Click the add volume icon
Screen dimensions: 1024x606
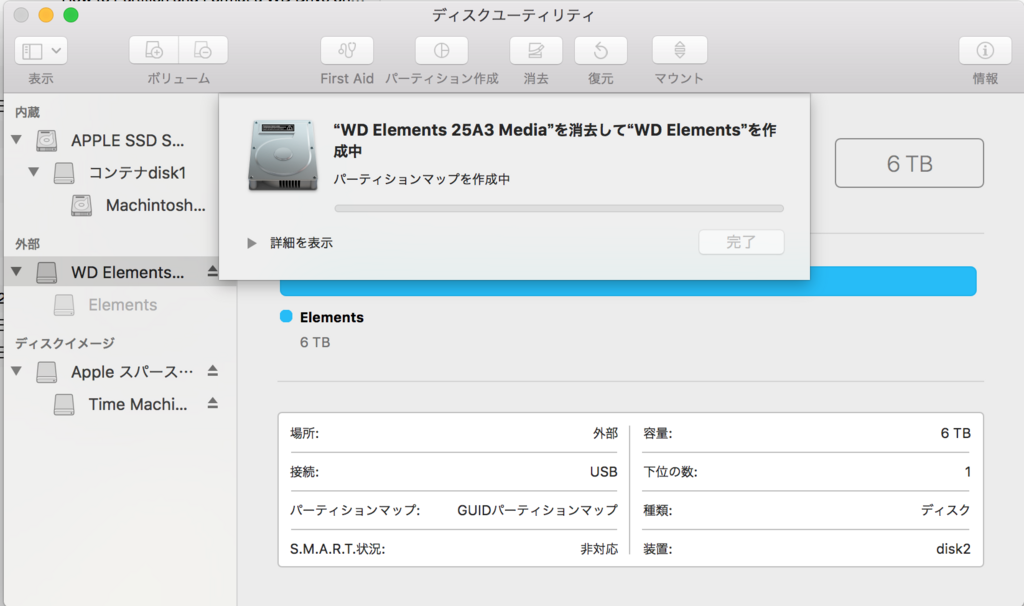[153, 50]
